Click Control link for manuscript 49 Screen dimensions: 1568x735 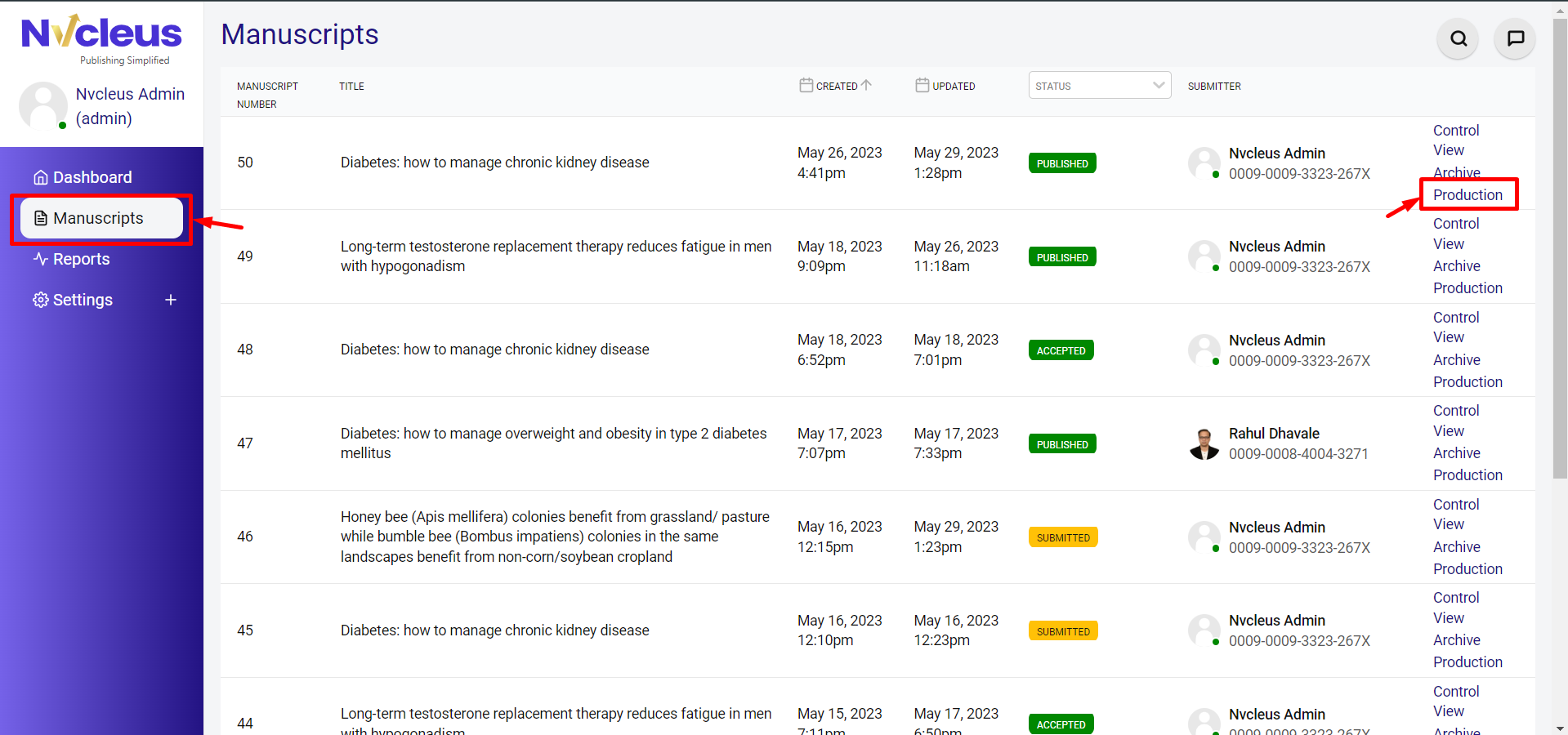[x=1455, y=224]
